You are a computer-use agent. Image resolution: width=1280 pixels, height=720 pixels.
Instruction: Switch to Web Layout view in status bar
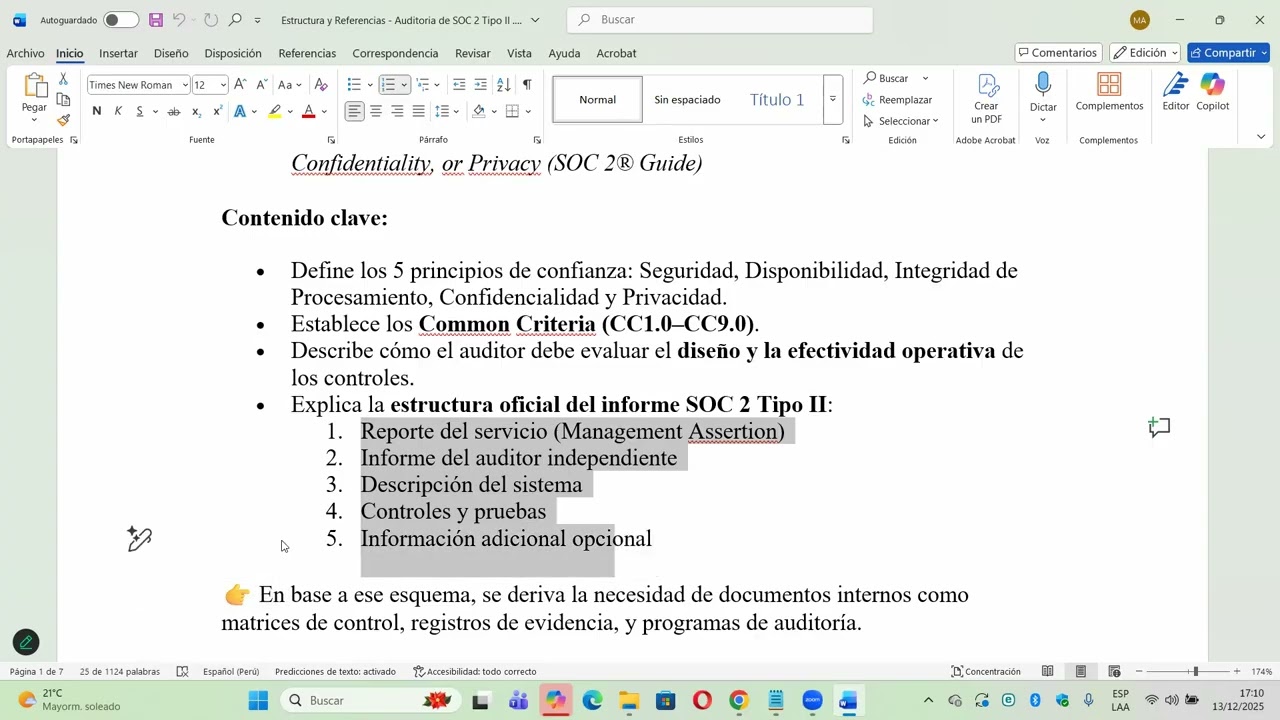tap(1114, 672)
